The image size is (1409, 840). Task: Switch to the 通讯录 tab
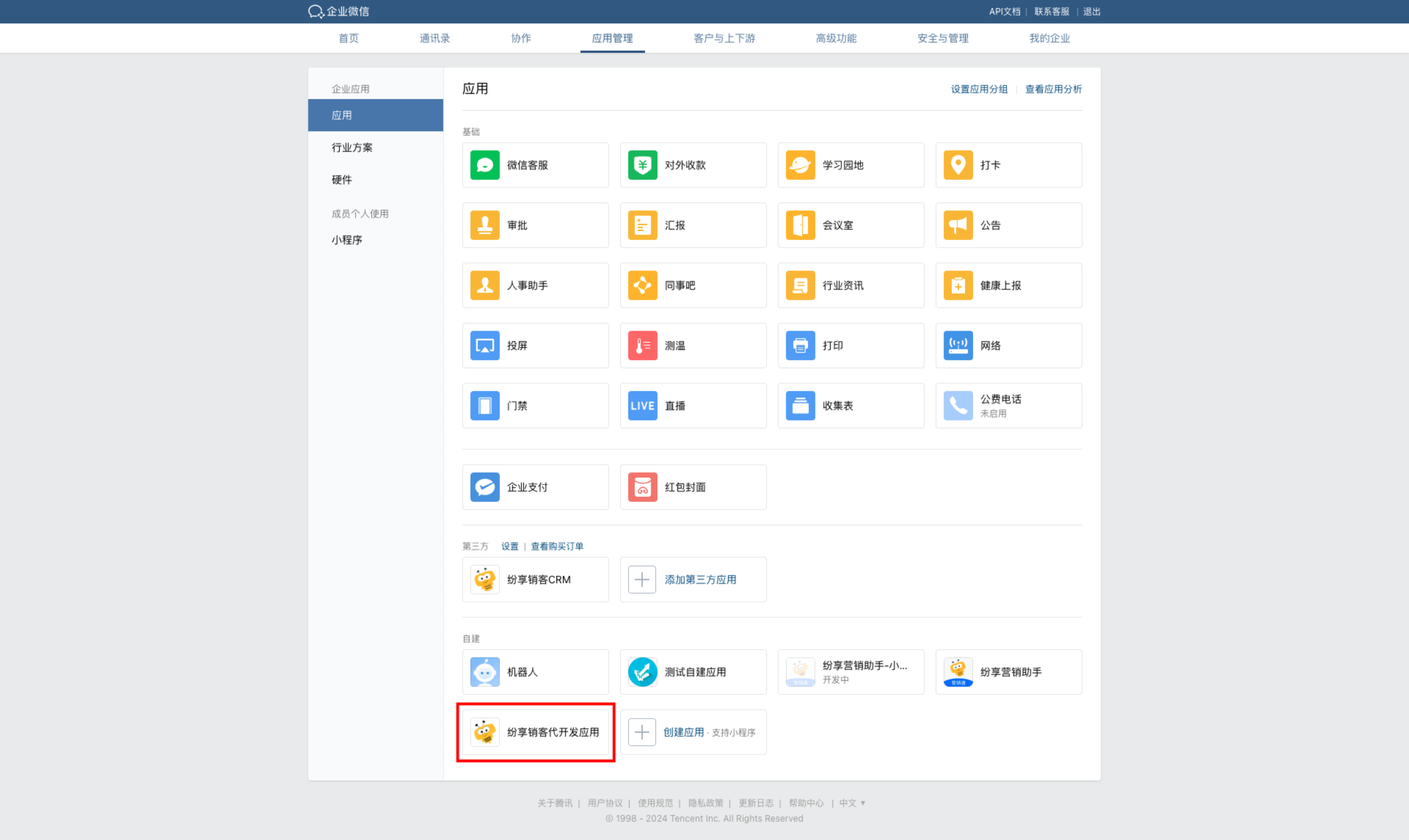[434, 38]
